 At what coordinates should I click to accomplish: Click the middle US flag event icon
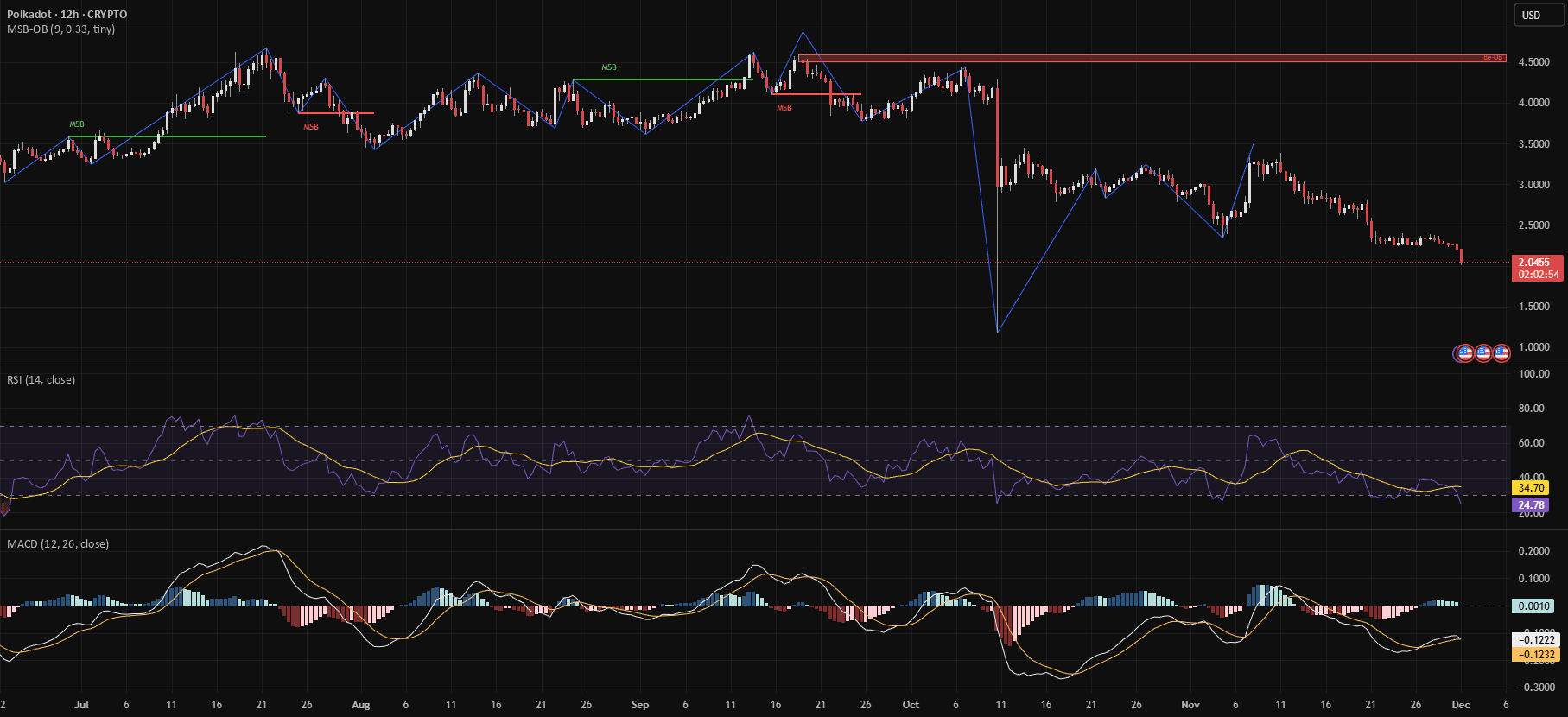1483,352
